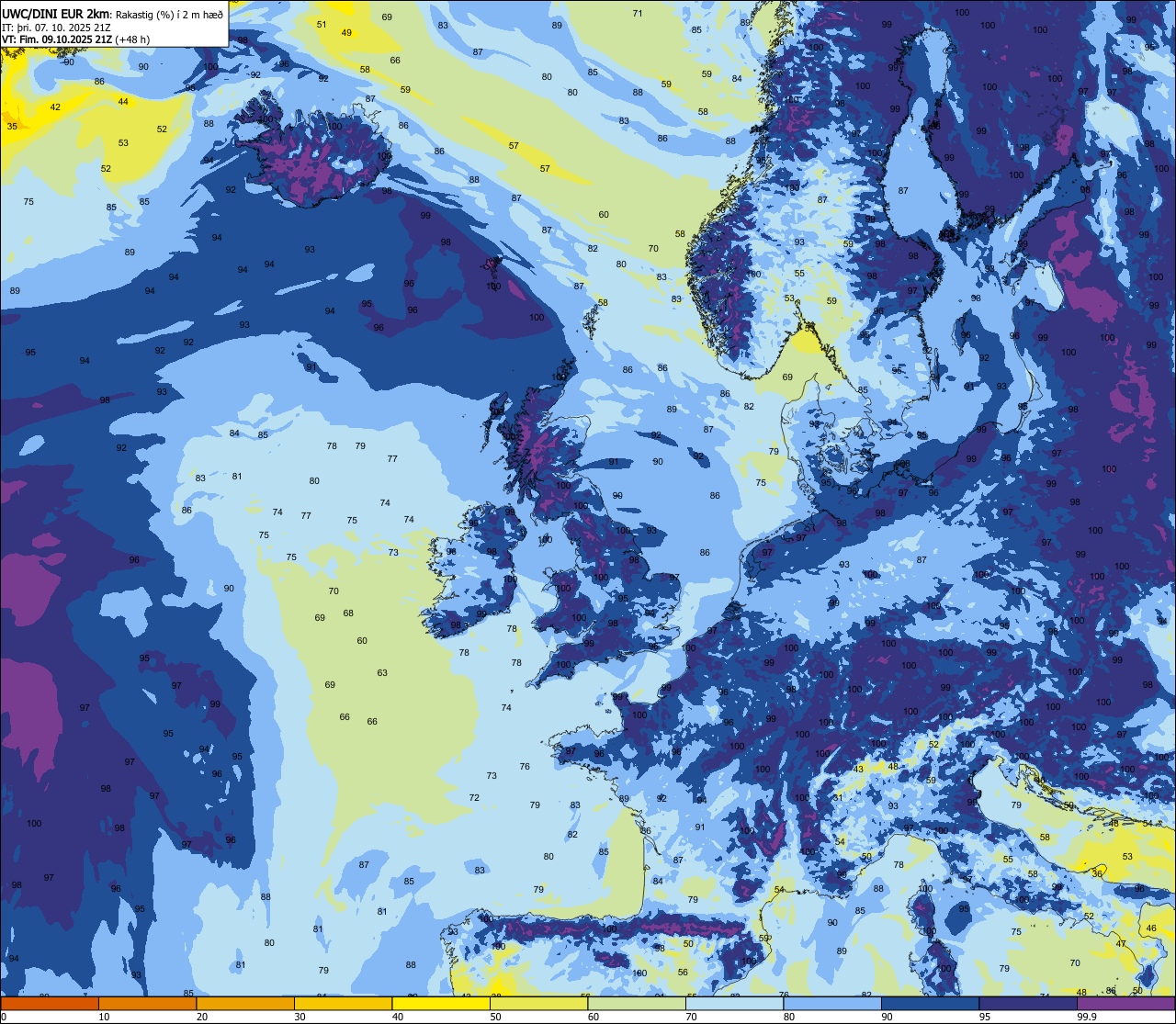Click the purple legend swatch above 99.9%
Viewport: 1176px width, 1024px height.
pyautogui.click(x=1125, y=1004)
